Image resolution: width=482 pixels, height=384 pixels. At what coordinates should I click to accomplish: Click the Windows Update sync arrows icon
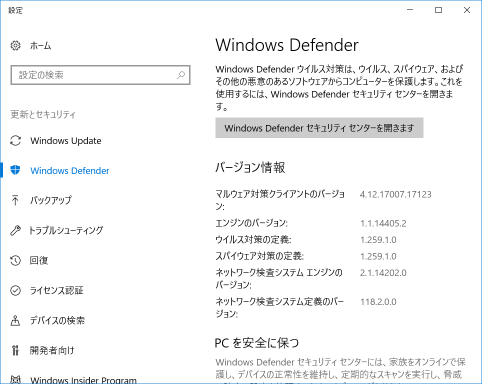tap(15, 141)
